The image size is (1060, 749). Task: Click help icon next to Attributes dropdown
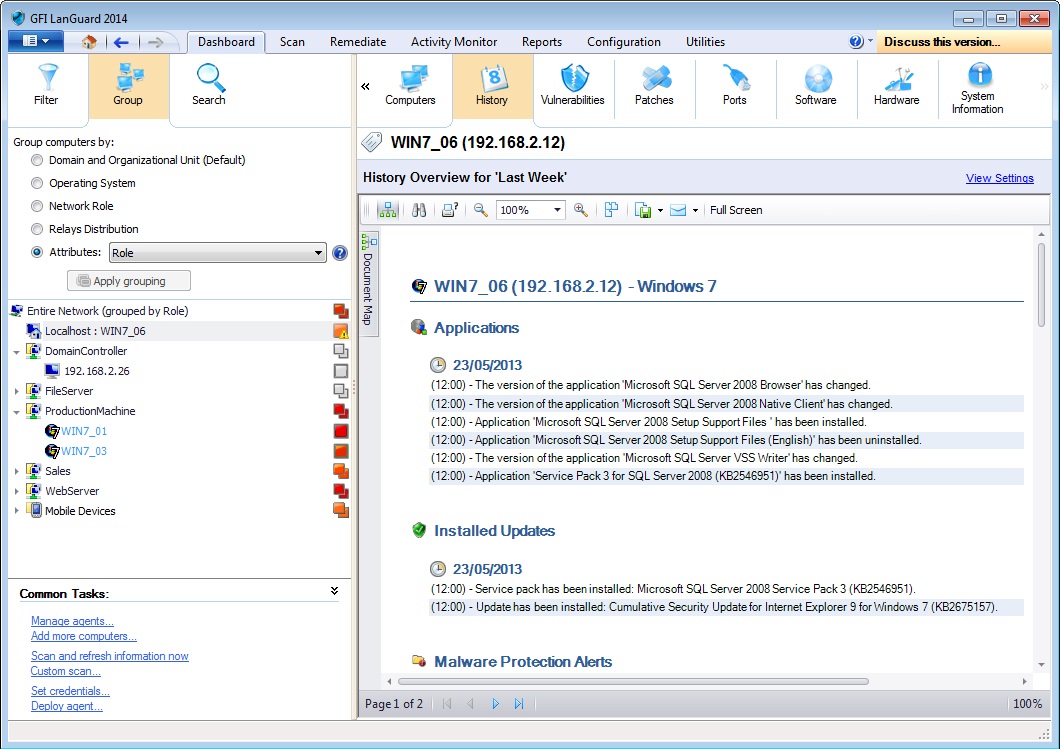click(340, 253)
